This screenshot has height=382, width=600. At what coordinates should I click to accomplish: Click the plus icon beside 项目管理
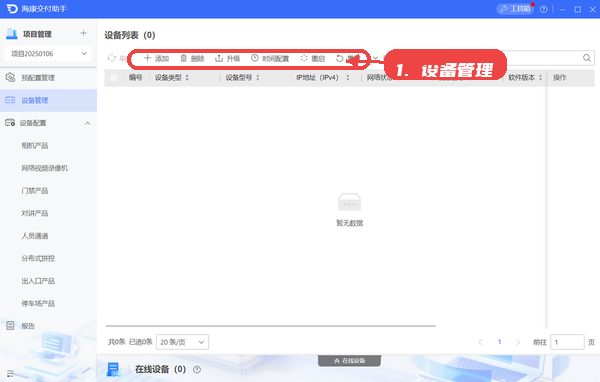coord(83,33)
